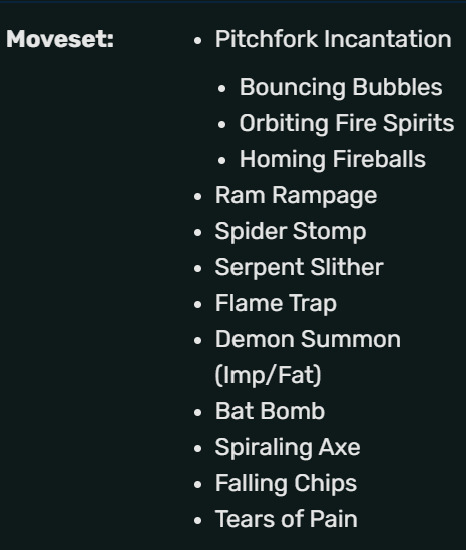Select the Flame Trap entry
466x550 pixels.
[276, 303]
